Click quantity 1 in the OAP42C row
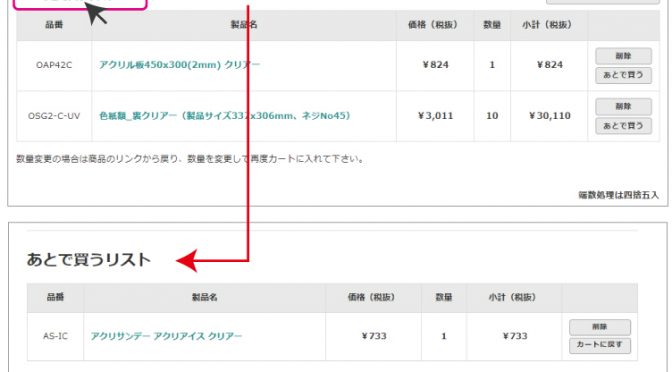This screenshot has width=672, height=372. pyautogui.click(x=492, y=65)
